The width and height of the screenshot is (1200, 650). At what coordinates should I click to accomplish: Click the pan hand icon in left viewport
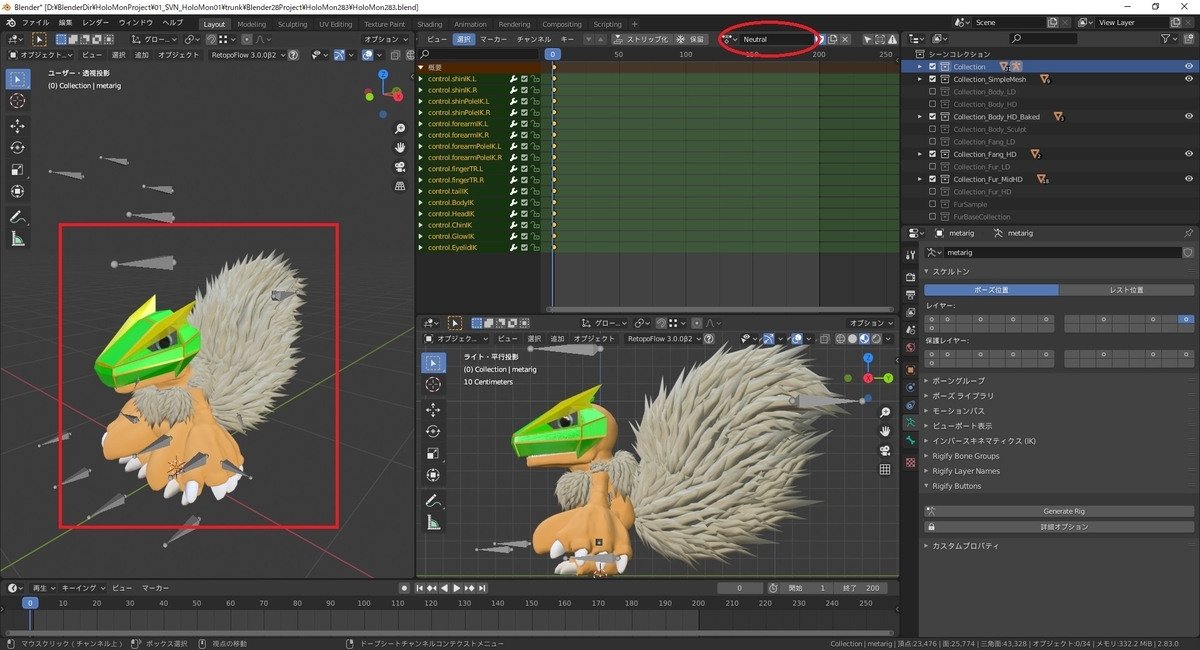pyautogui.click(x=400, y=148)
